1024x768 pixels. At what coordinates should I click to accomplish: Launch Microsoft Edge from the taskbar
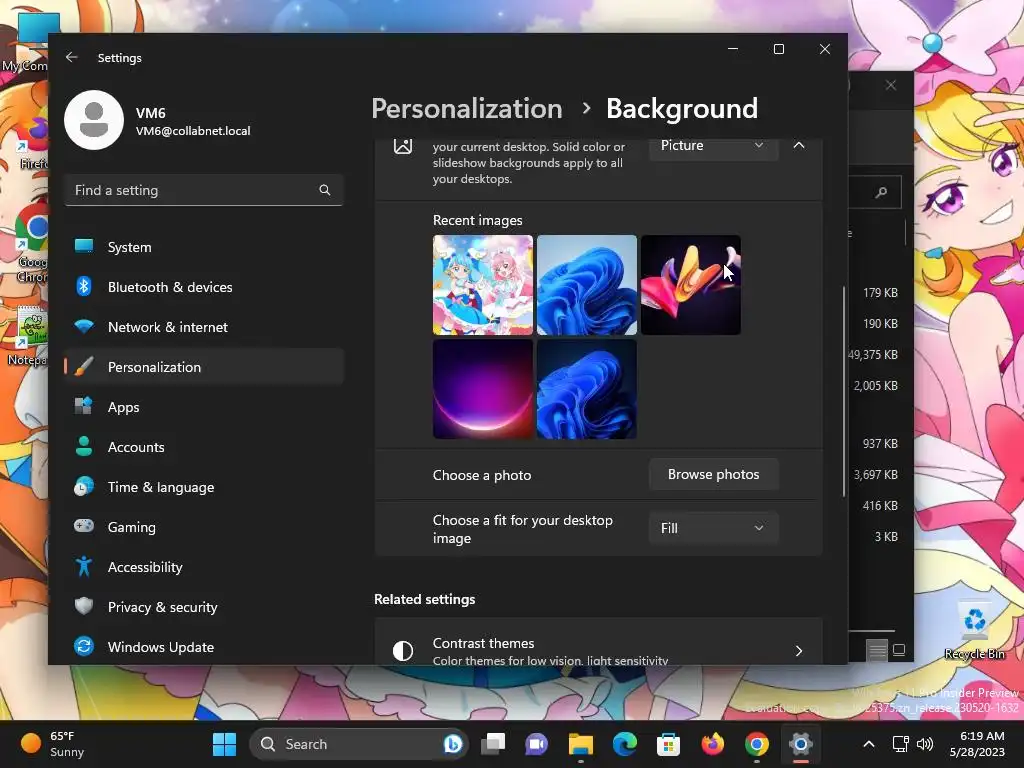coord(624,744)
